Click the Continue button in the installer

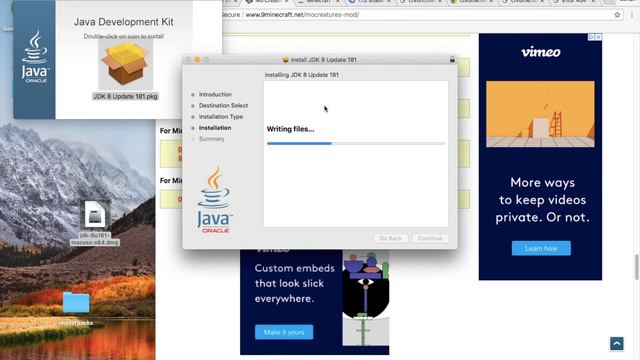tap(430, 238)
